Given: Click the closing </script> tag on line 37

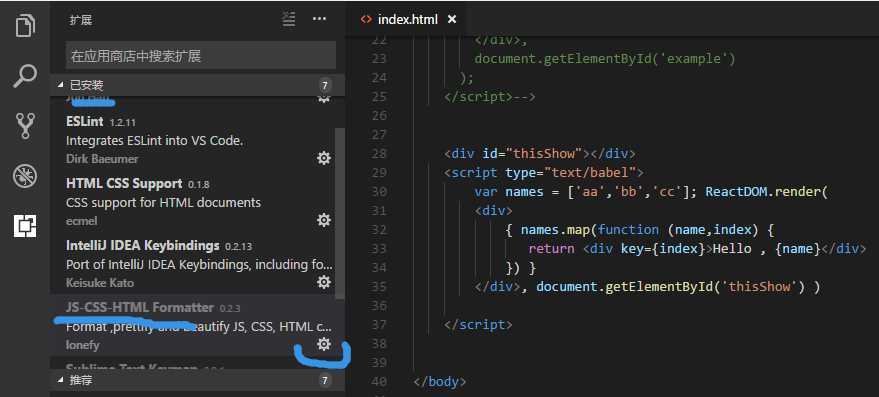Looking at the screenshot, I should tap(478, 325).
